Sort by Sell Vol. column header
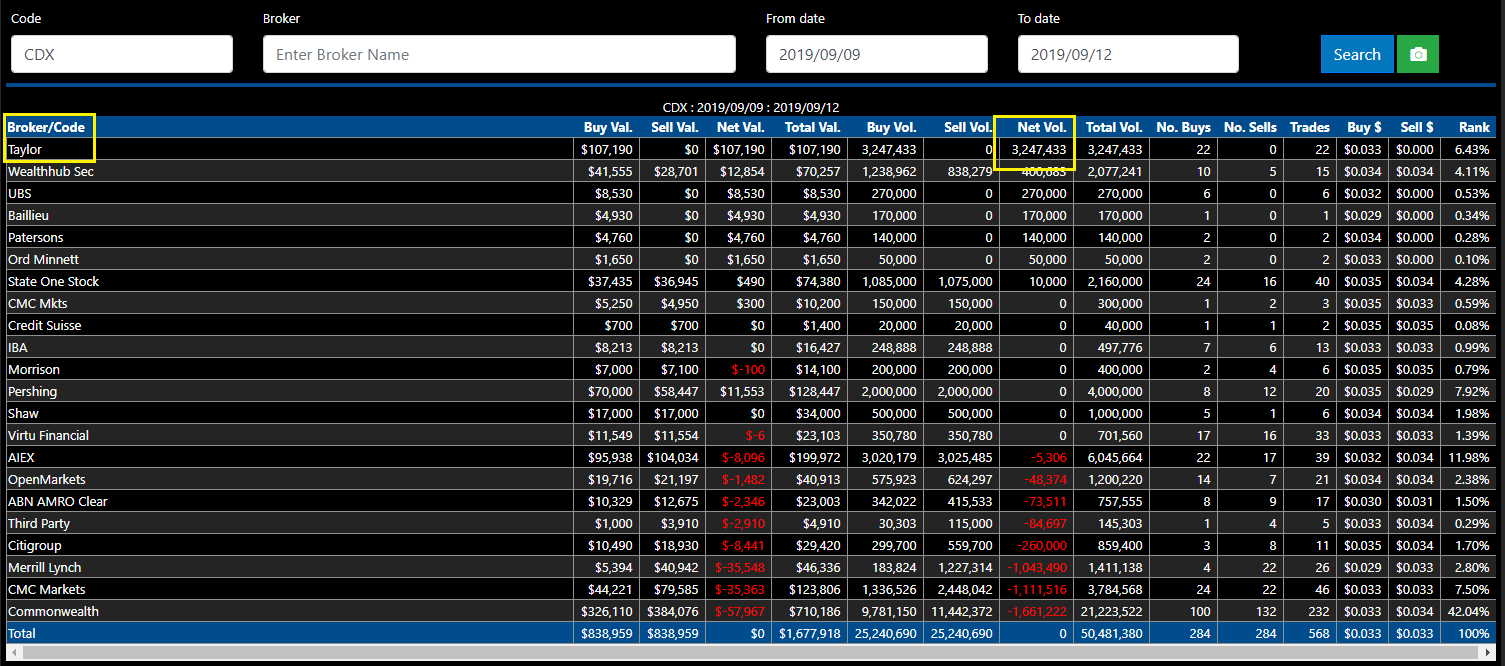1505x666 pixels. (968, 127)
